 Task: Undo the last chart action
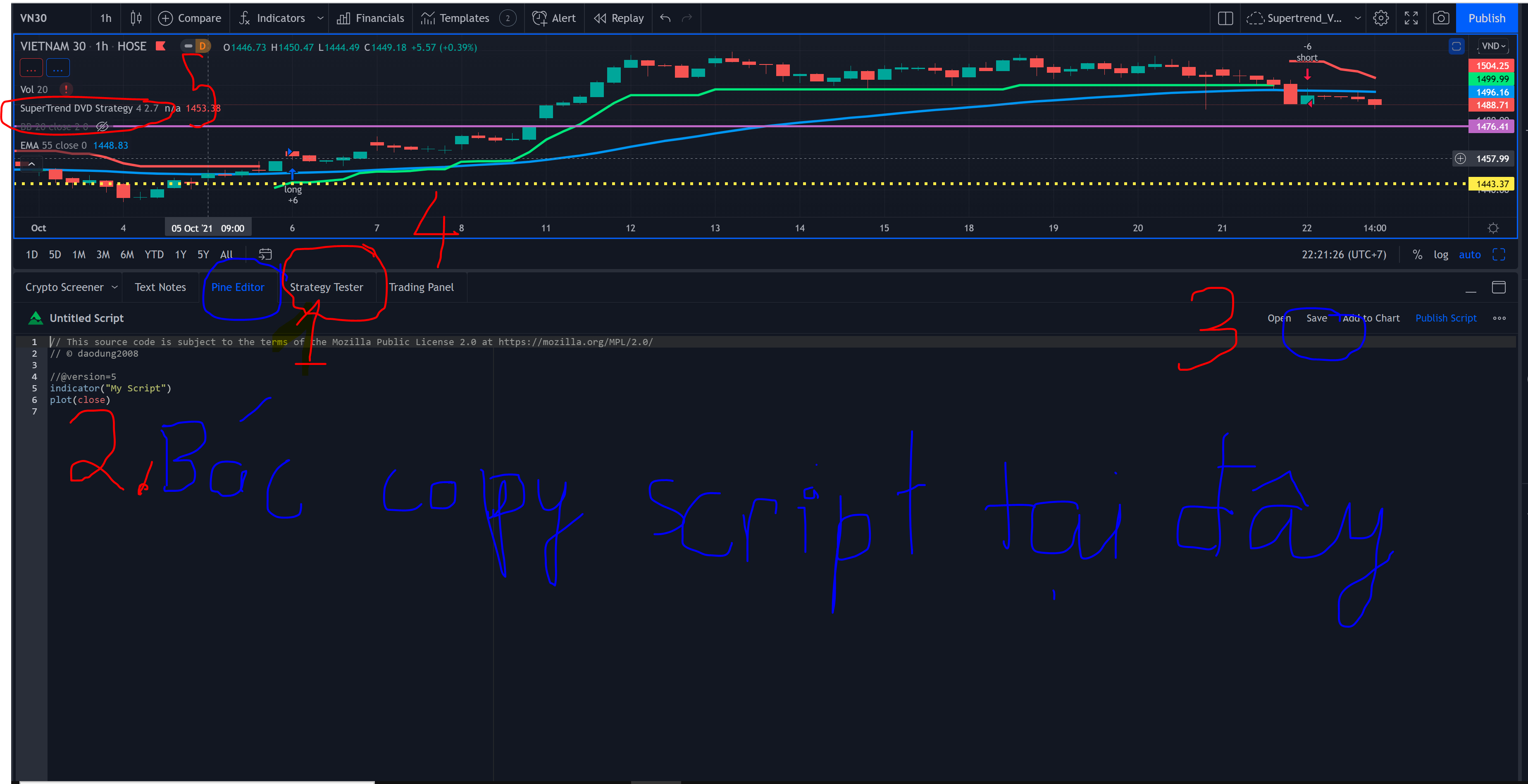point(665,18)
